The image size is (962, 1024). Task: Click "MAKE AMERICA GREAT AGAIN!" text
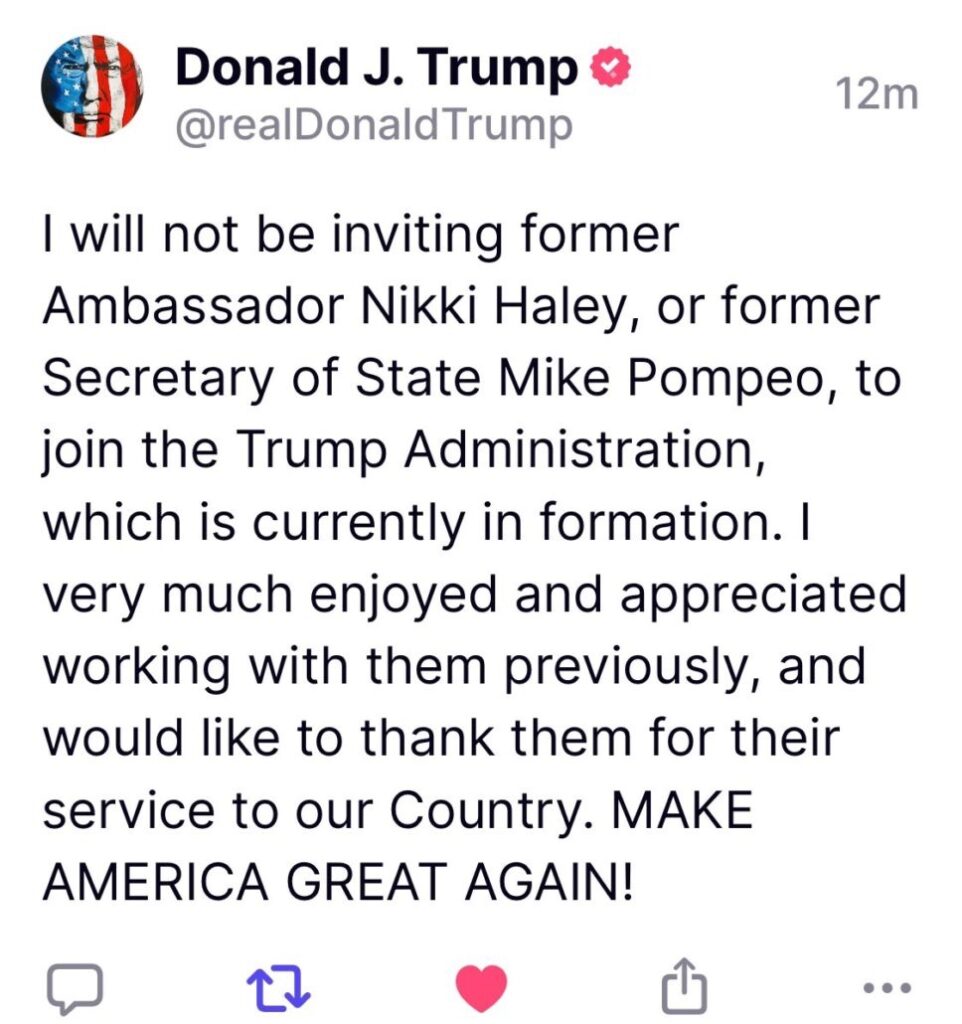point(340,882)
